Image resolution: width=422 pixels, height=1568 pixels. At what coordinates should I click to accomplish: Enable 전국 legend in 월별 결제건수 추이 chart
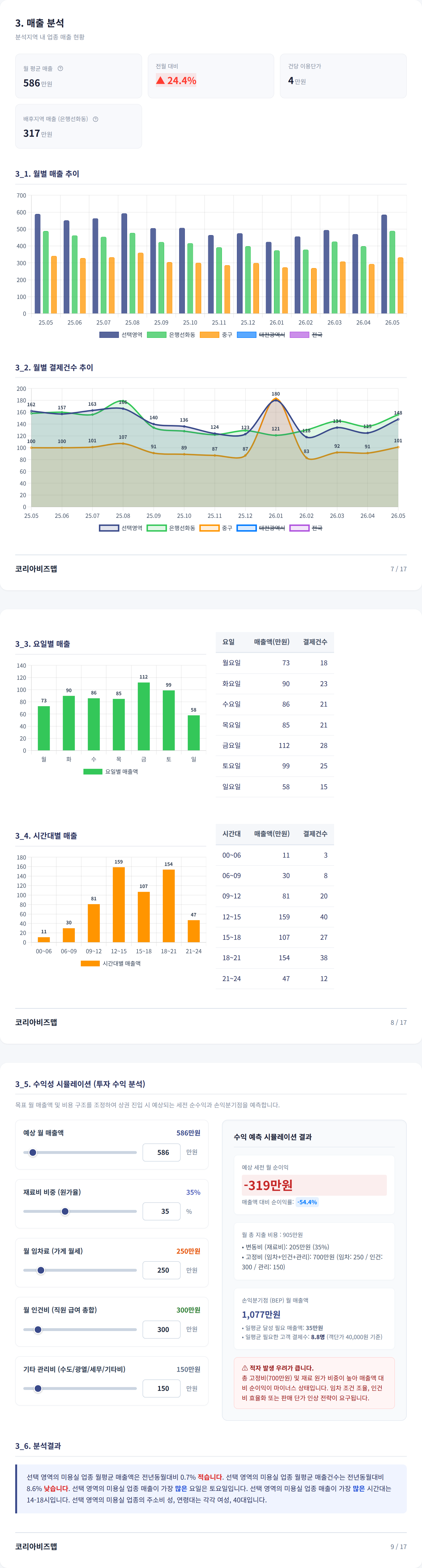306,528
